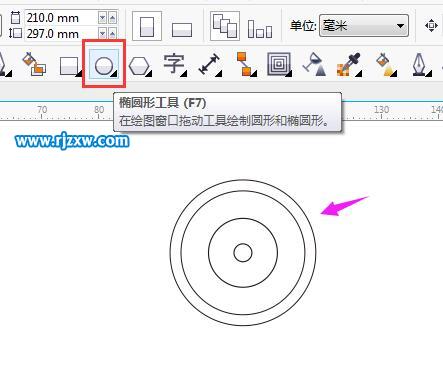443x371 pixels.
Task: Increase page width 210.0 mm value
Action: [113, 17]
